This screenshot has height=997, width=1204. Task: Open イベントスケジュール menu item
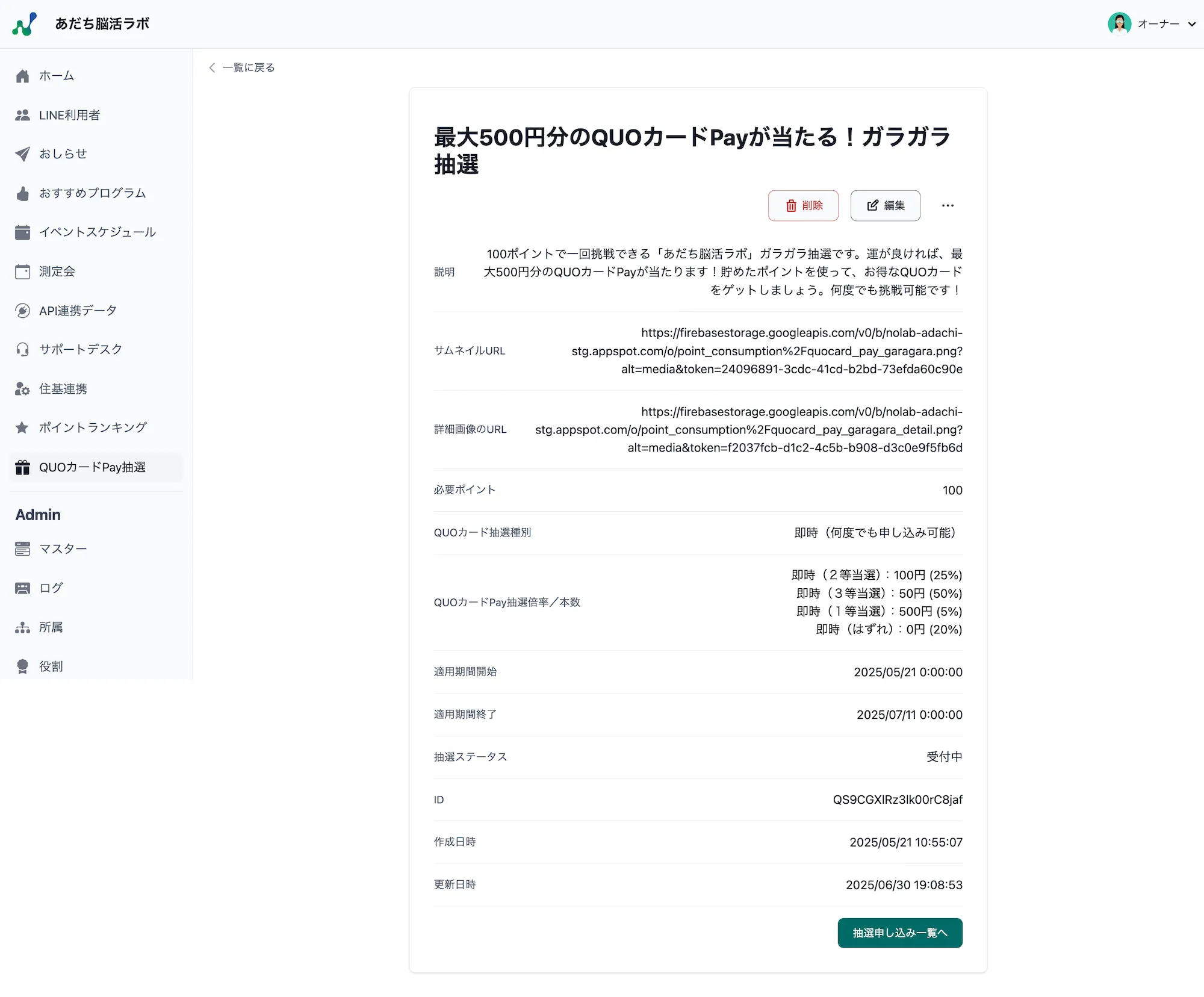[x=97, y=232]
